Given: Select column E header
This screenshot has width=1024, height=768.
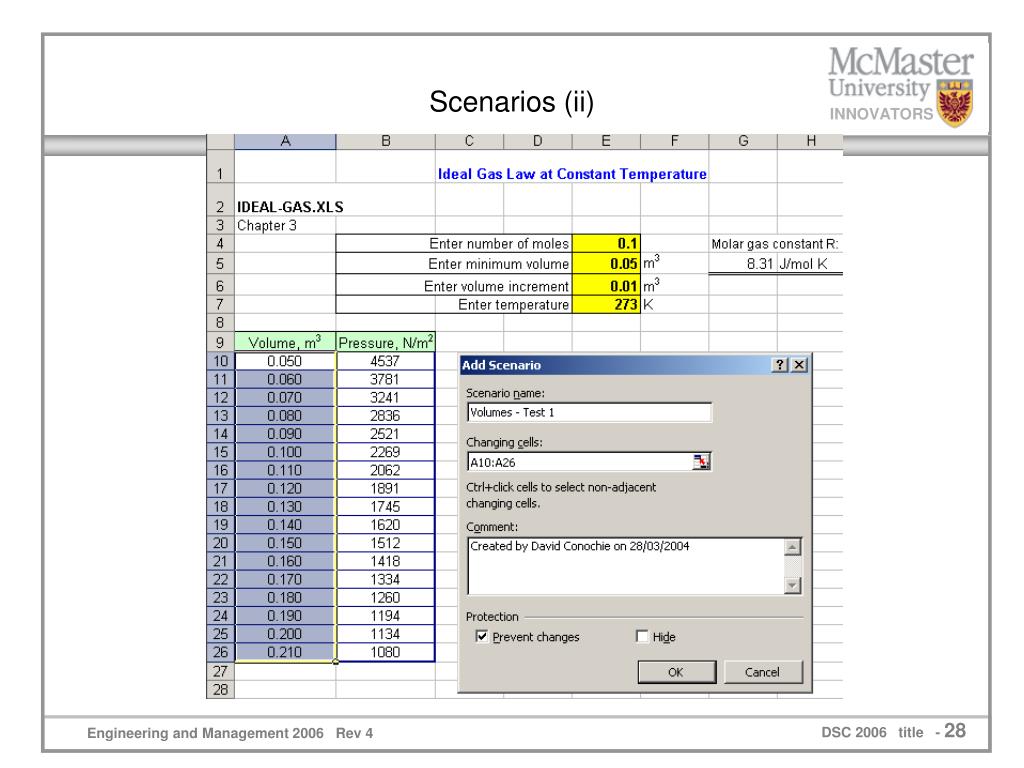Looking at the screenshot, I should (607, 141).
